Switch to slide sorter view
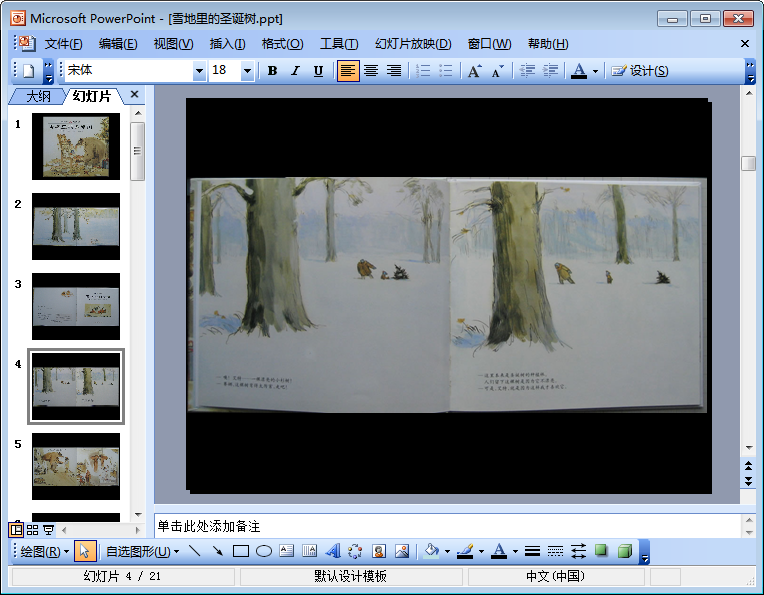The image size is (764, 595). pos(33,530)
